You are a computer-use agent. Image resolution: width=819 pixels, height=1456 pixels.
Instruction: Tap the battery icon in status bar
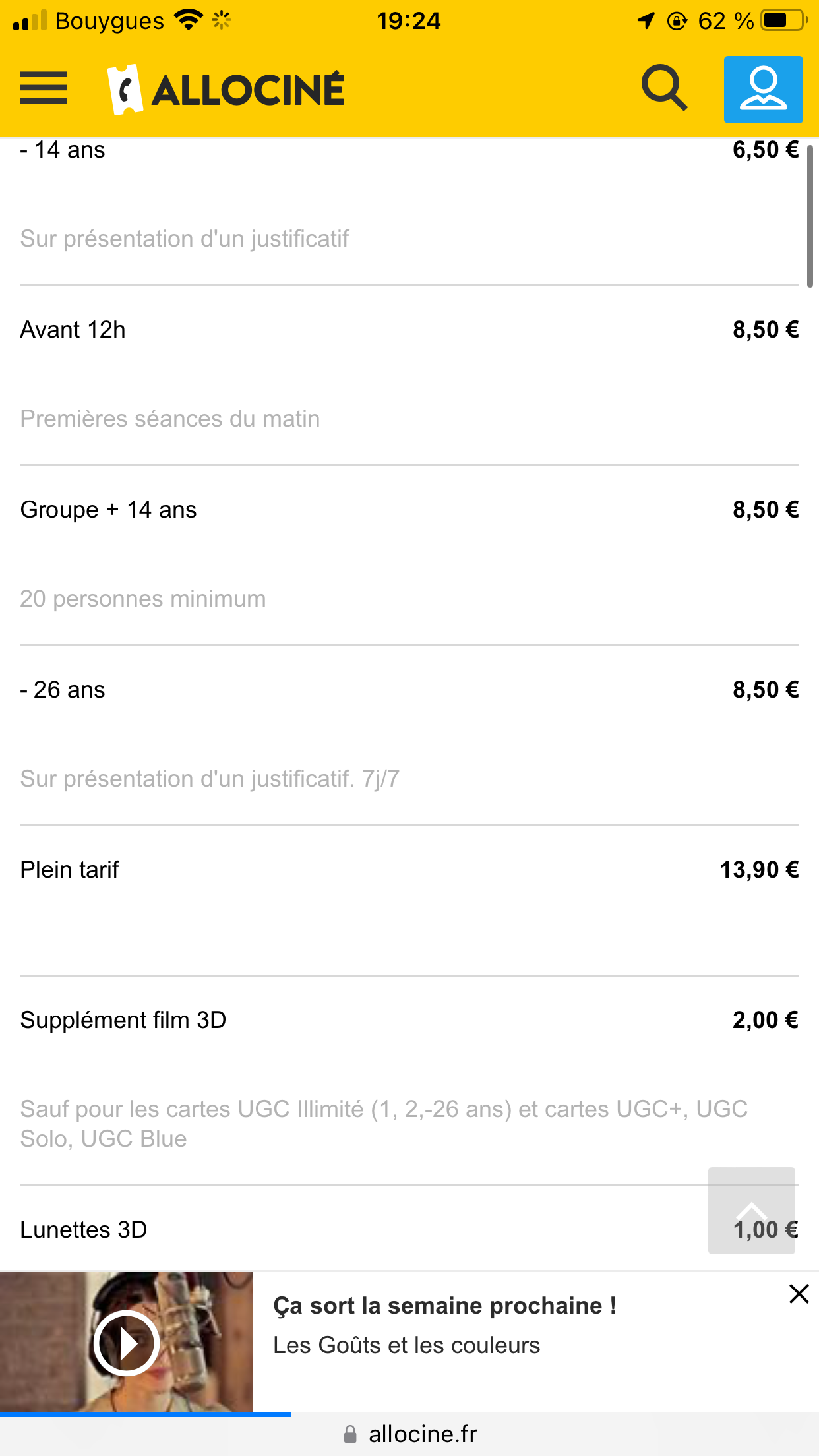click(x=784, y=20)
